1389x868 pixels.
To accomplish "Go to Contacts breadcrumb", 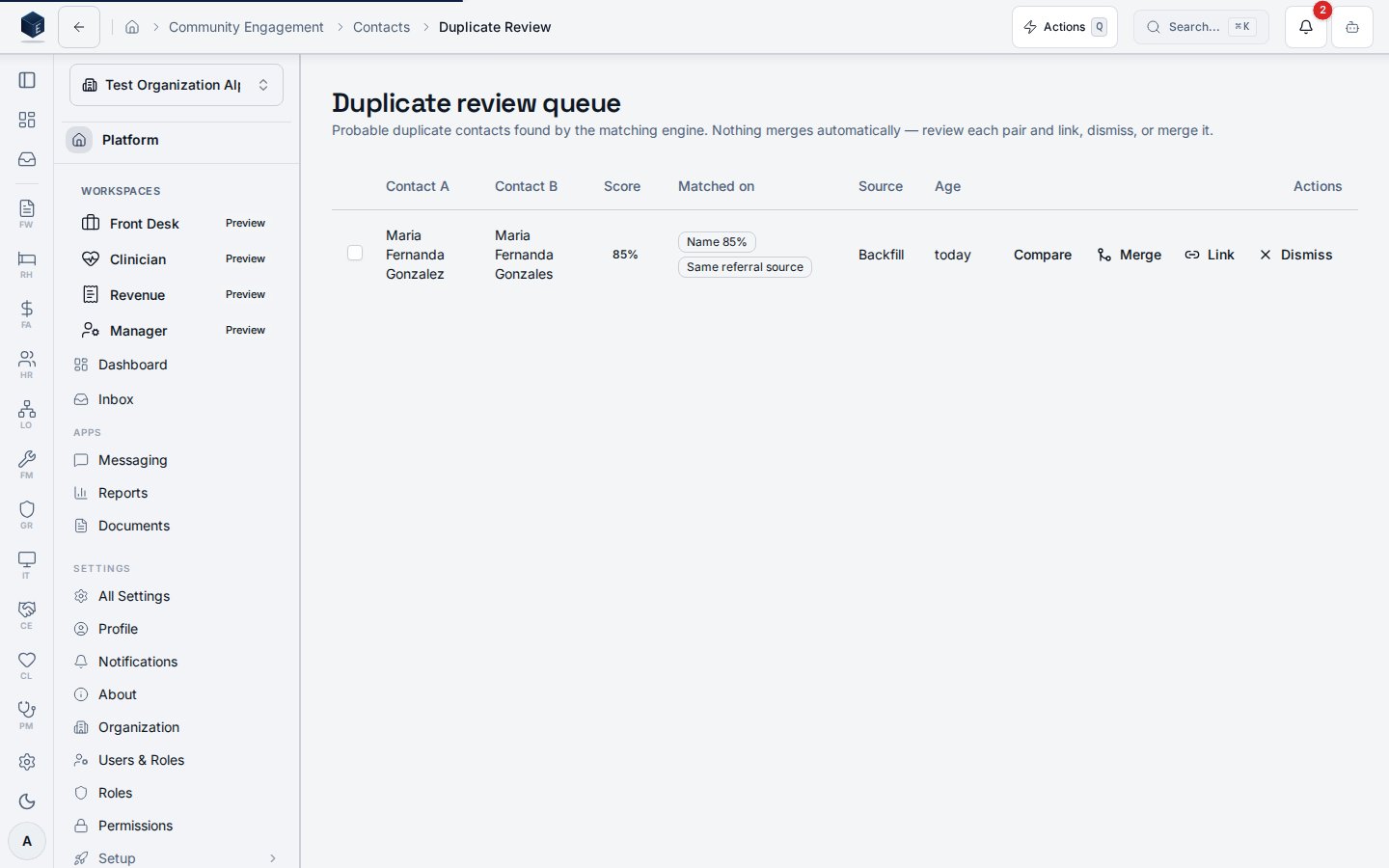I will [381, 27].
